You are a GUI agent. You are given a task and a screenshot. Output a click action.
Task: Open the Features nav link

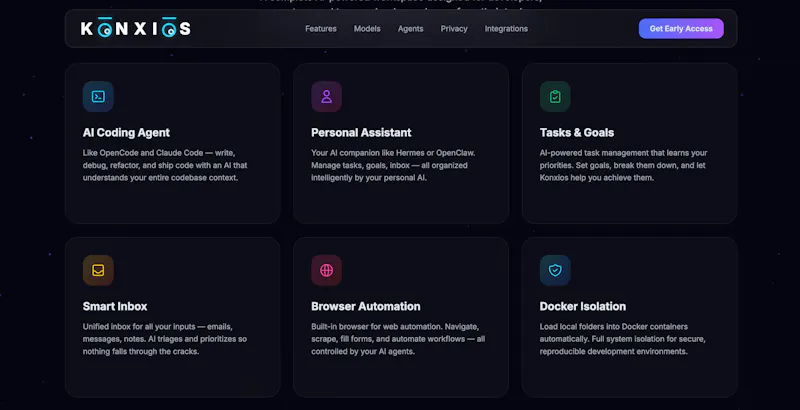[320, 29]
